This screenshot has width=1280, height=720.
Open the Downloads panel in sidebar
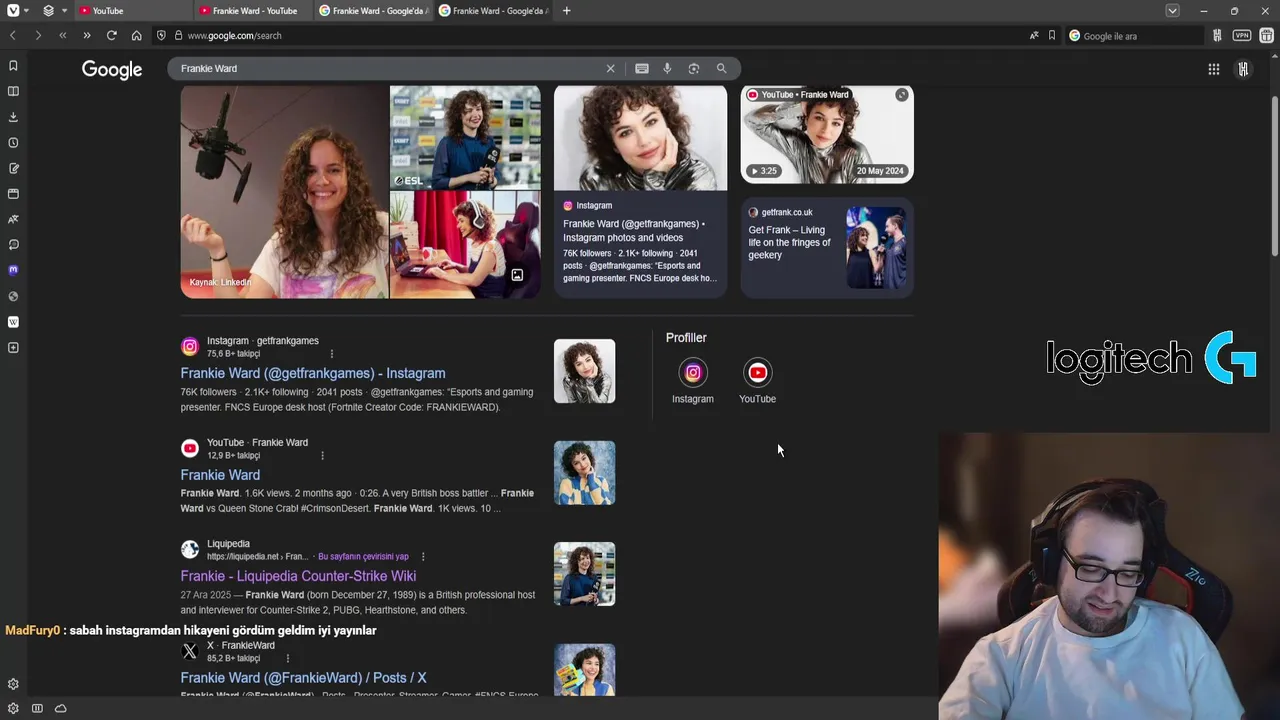point(13,117)
